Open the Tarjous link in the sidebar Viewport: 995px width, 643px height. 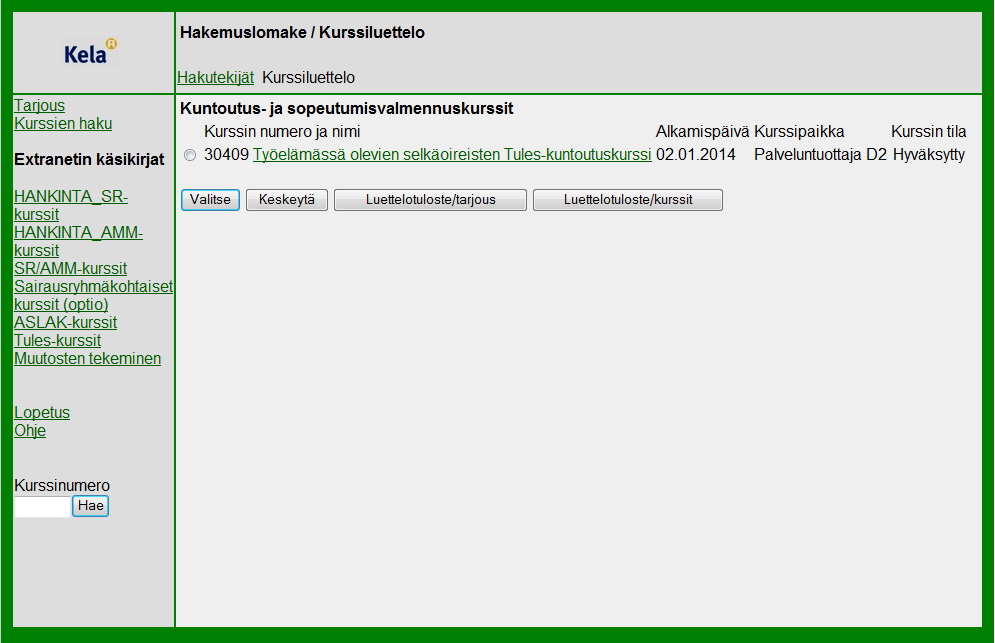coord(39,105)
